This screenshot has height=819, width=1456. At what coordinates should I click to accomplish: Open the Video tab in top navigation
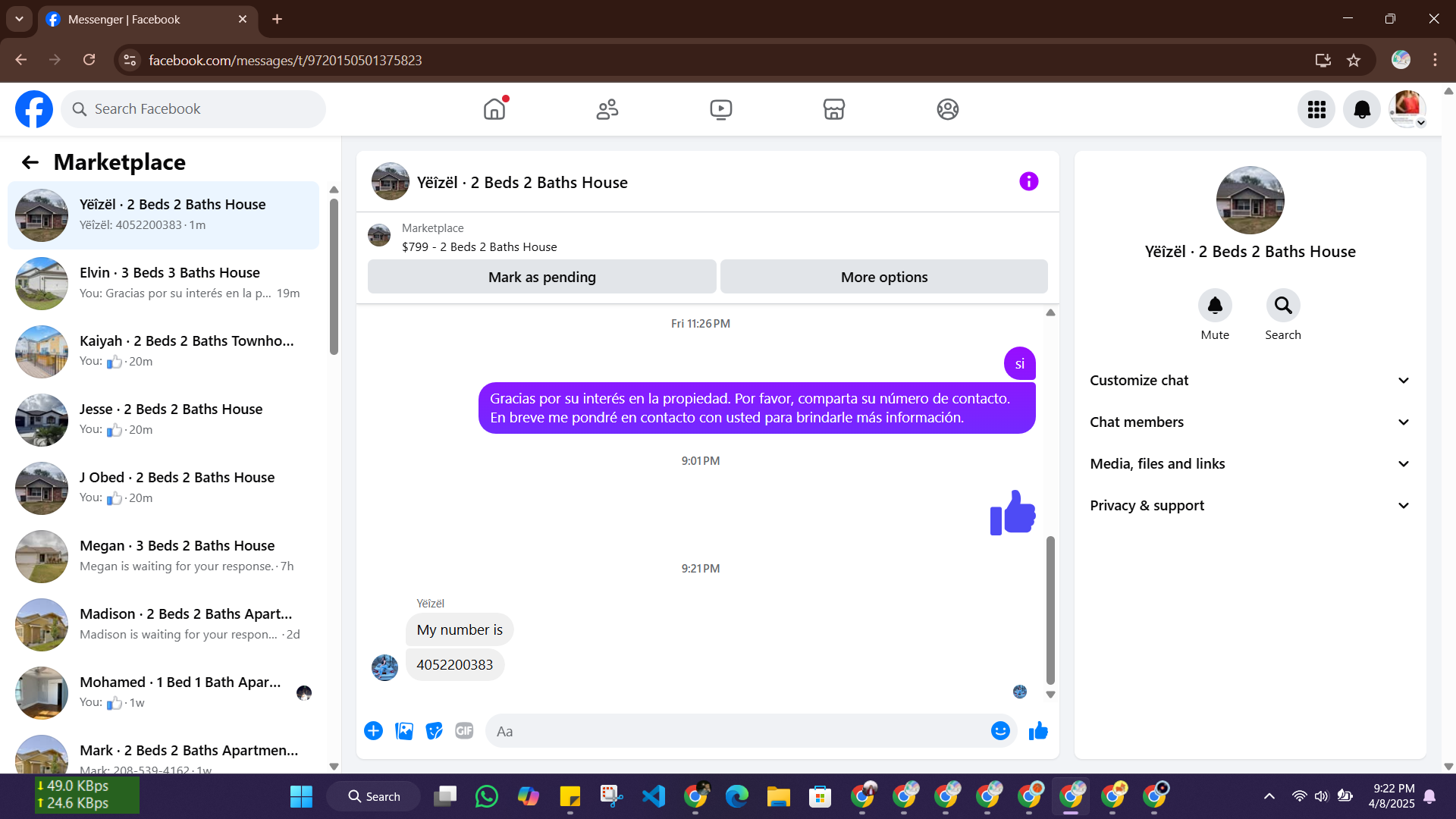[x=720, y=110]
